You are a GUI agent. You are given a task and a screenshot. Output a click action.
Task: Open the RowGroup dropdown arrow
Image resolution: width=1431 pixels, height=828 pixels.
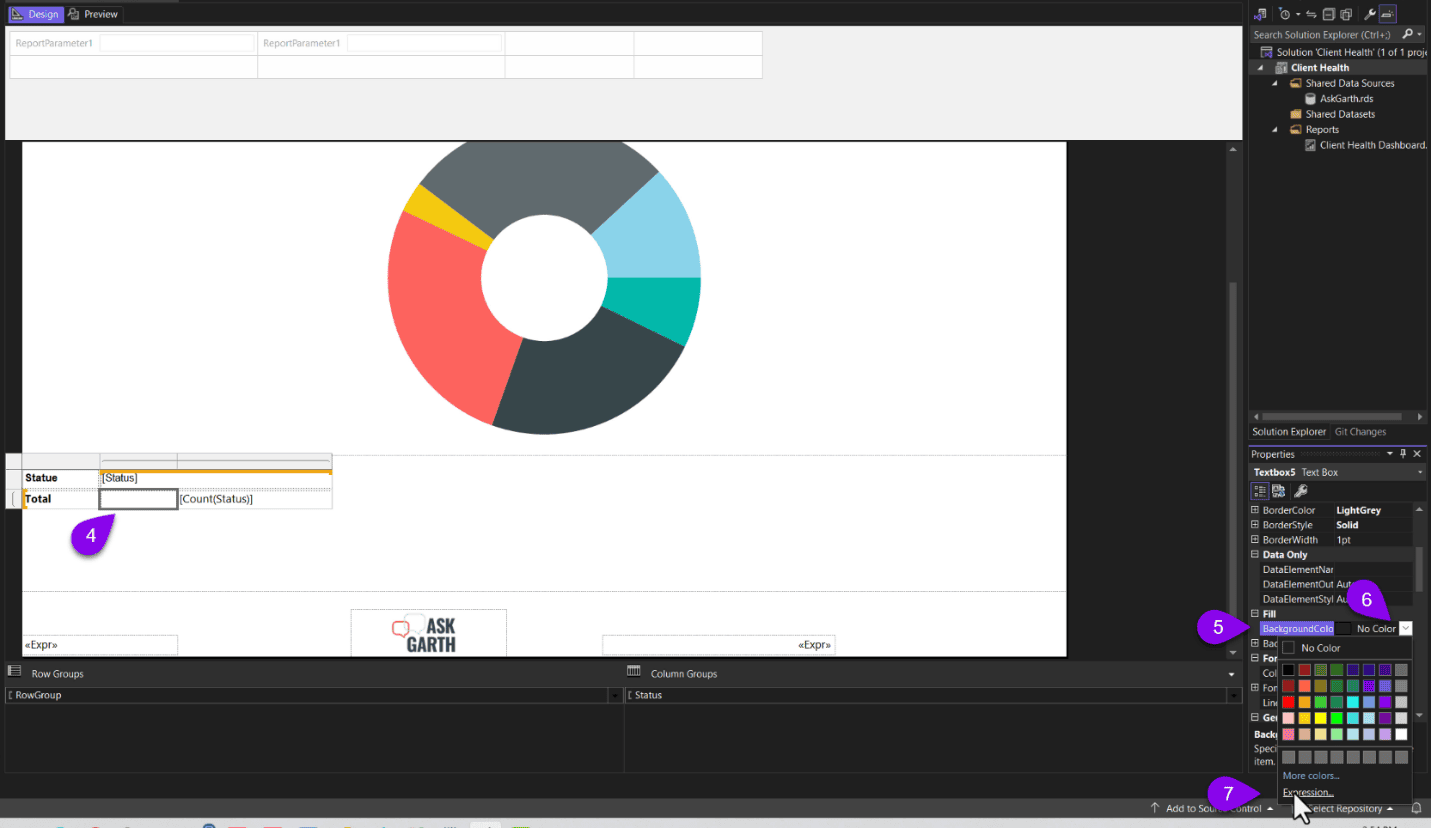tap(613, 695)
